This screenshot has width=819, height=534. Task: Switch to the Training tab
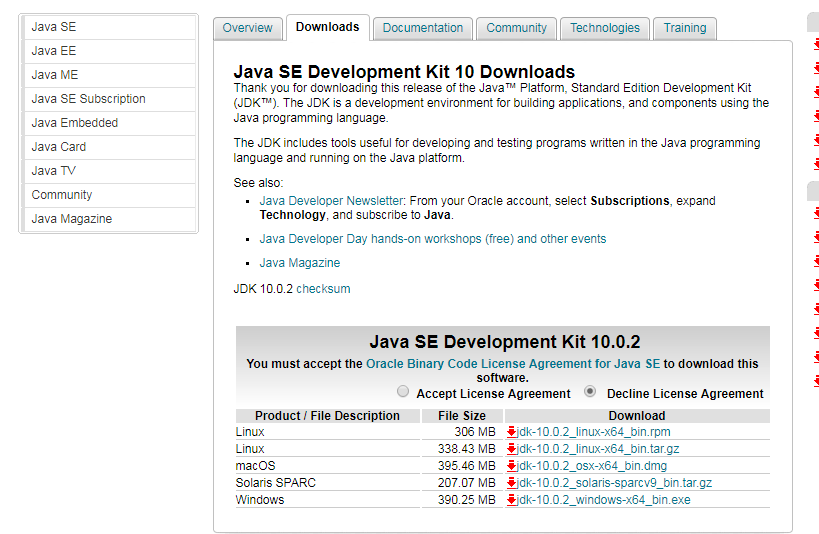[x=685, y=28]
